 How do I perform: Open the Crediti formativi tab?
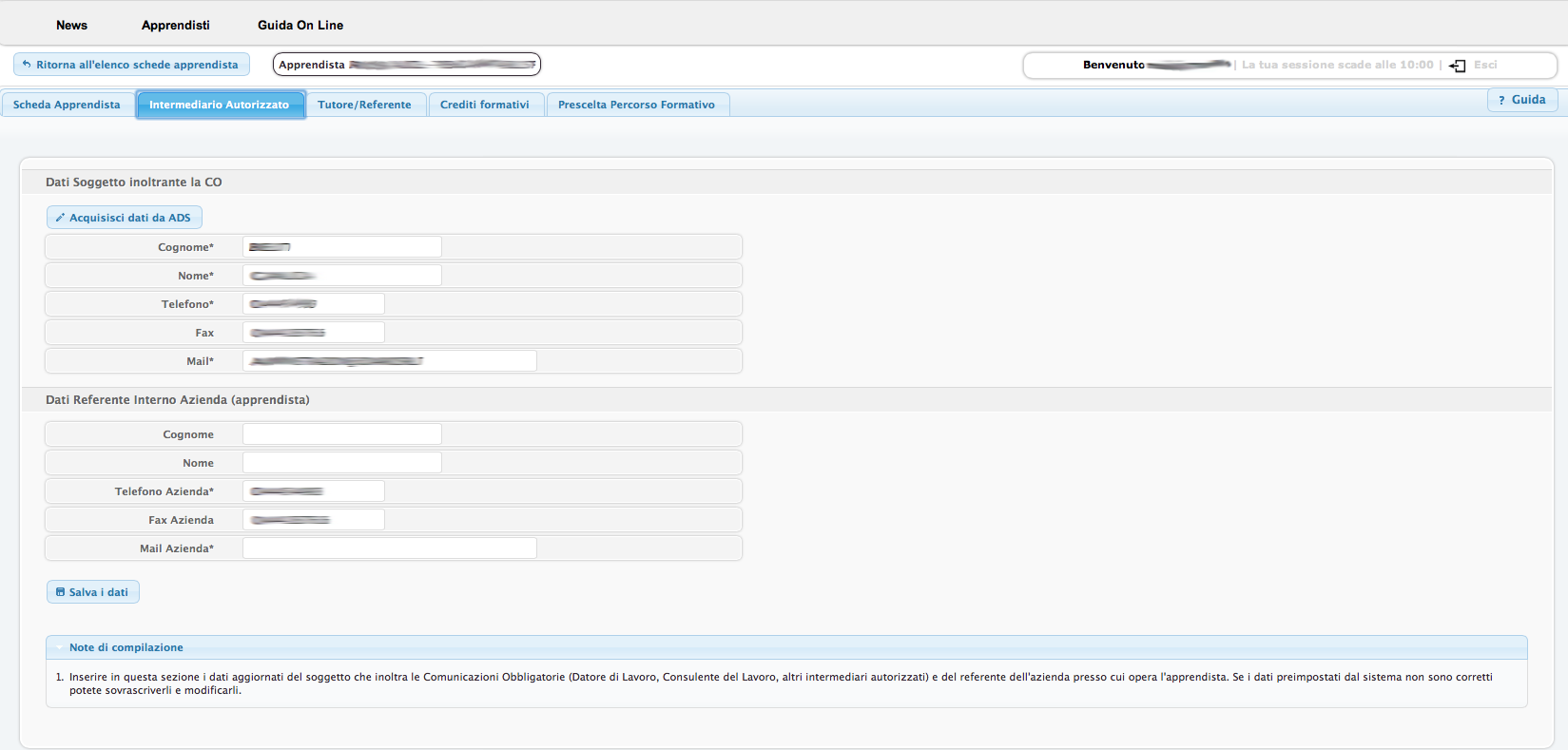click(484, 105)
